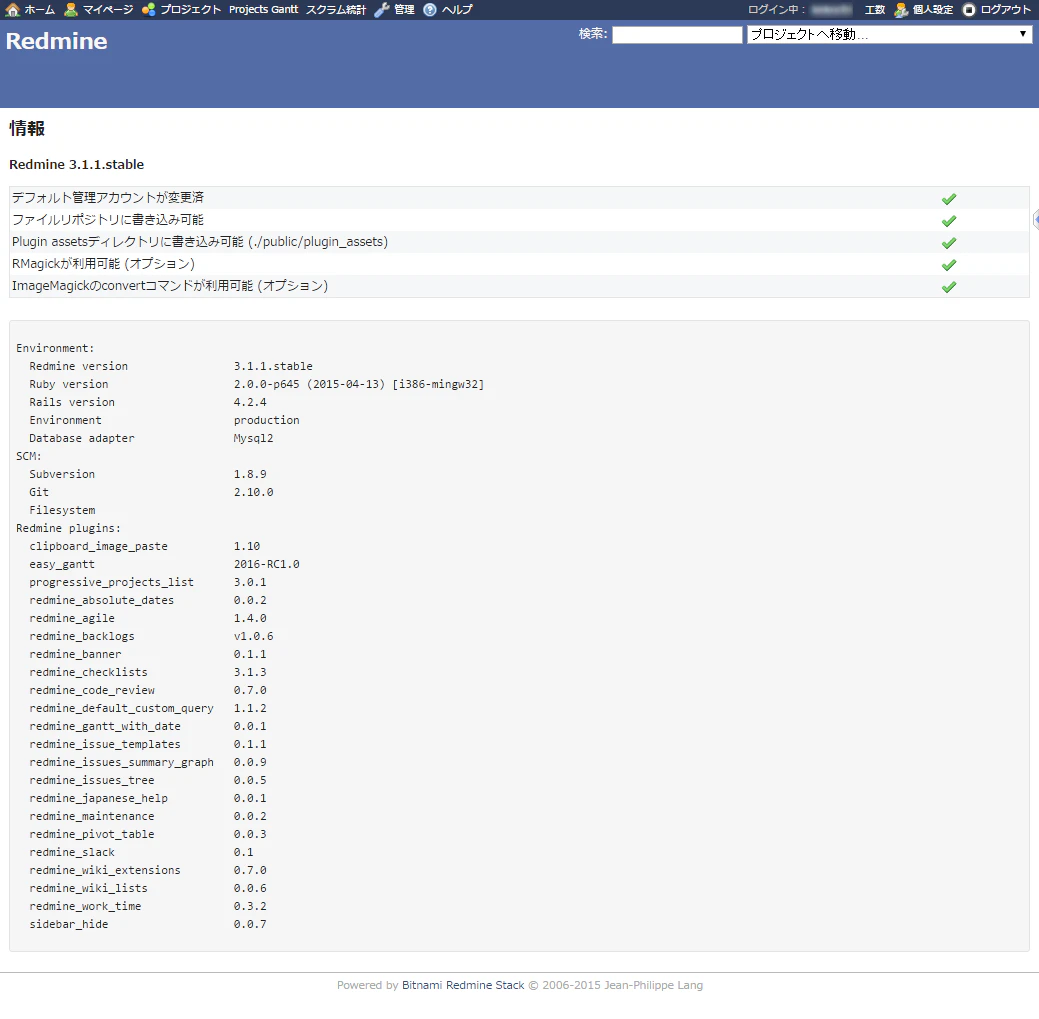
Task: Click the ヘルプ question-mark icon
Action: tap(430, 10)
